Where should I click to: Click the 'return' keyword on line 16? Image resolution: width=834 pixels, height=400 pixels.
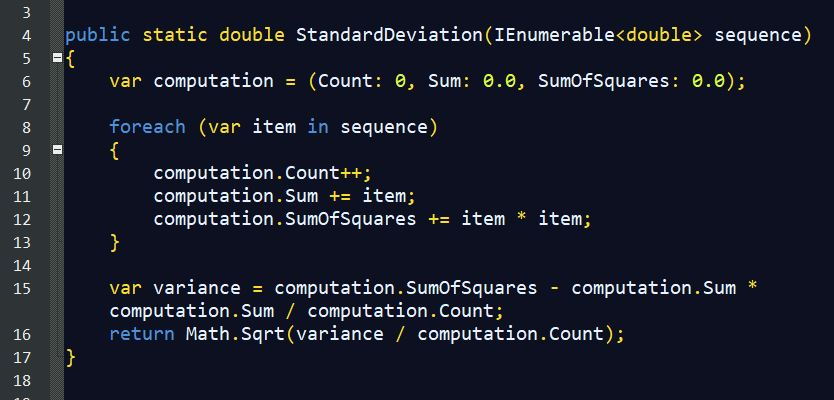(142, 334)
